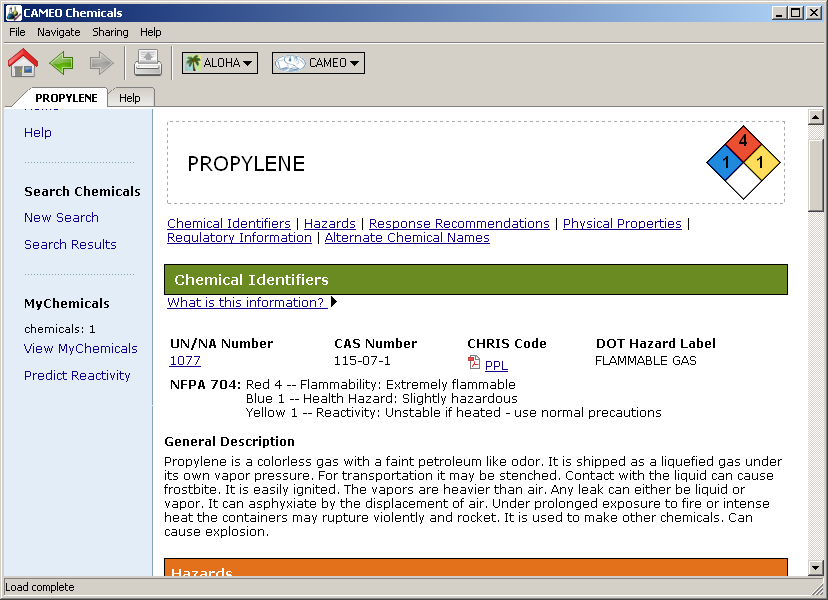Open the PDF icon beside PPL
The image size is (828, 600).
(x=474, y=362)
